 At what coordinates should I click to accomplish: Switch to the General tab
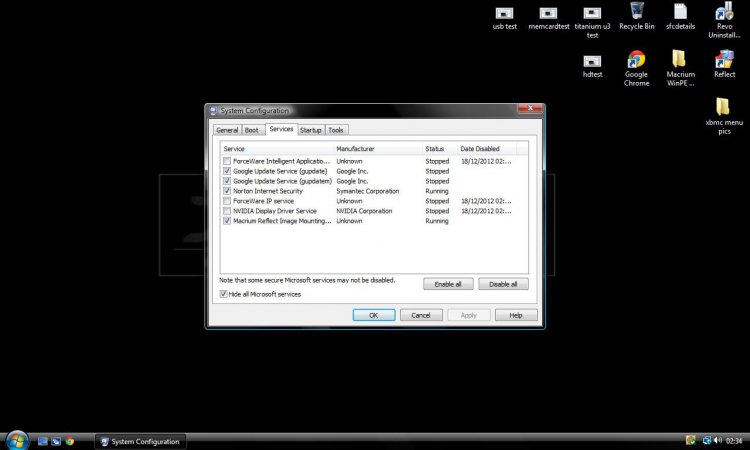(227, 130)
